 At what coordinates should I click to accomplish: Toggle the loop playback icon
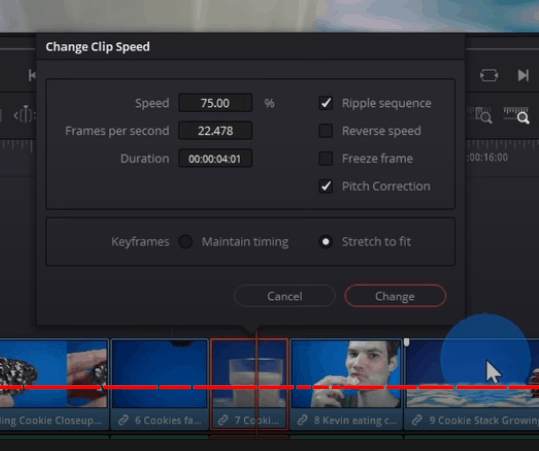tap(489, 75)
